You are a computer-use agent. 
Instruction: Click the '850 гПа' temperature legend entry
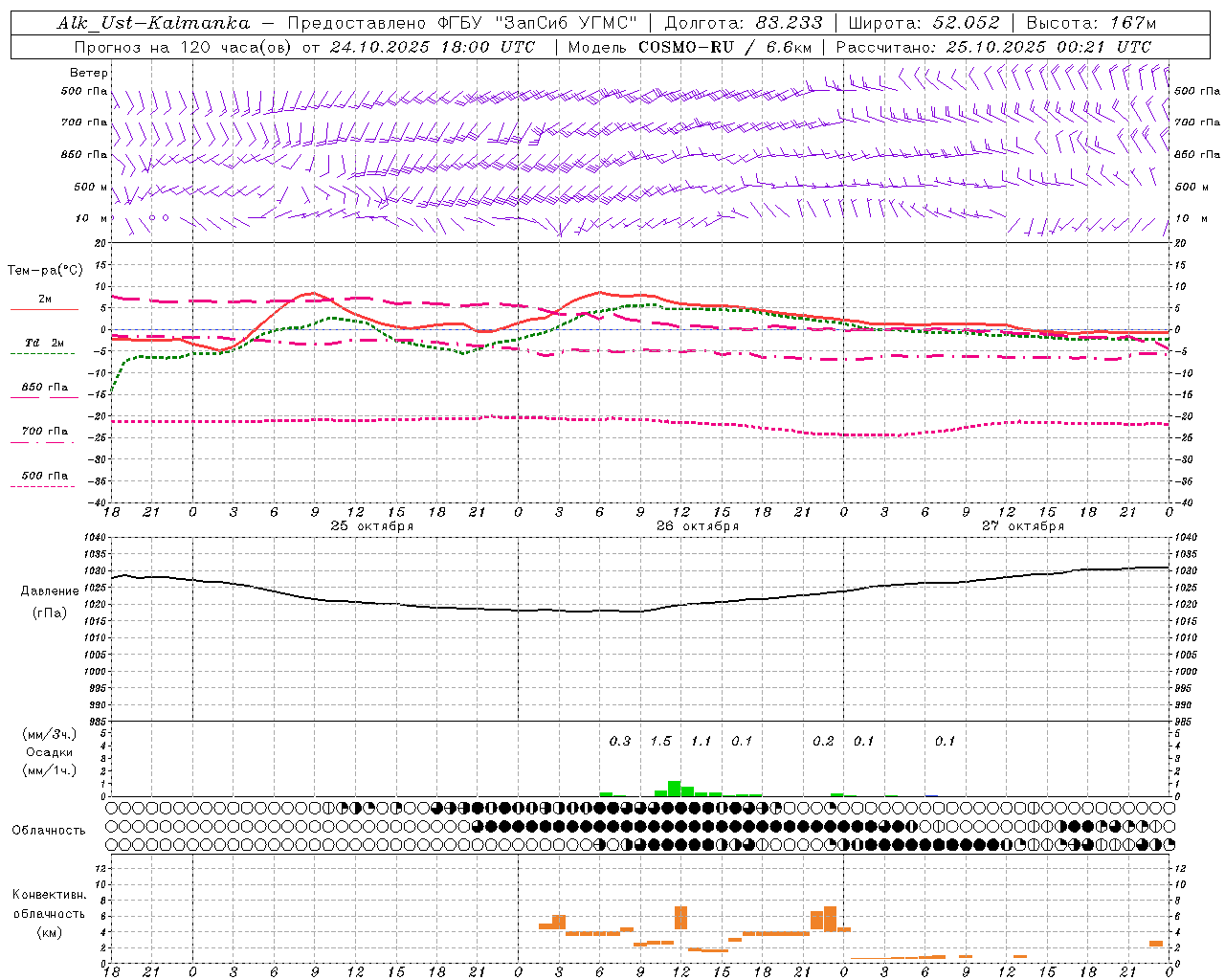pos(45,388)
